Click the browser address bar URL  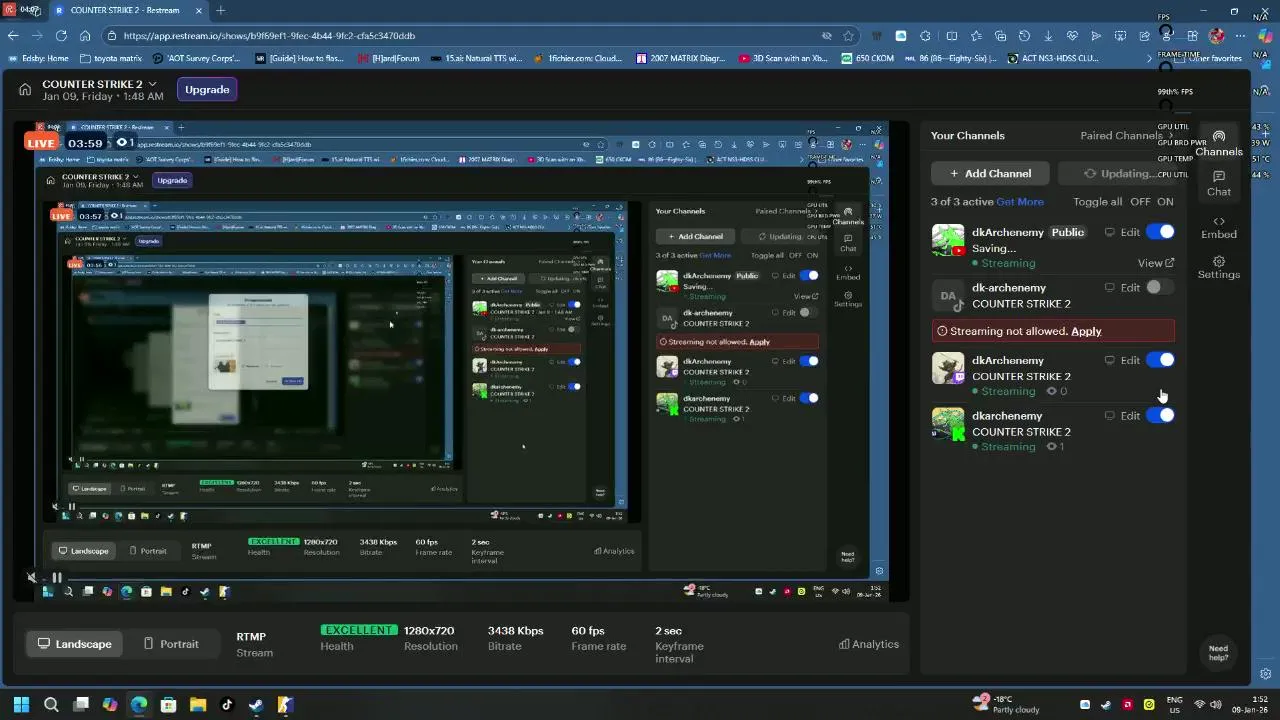coord(270,35)
